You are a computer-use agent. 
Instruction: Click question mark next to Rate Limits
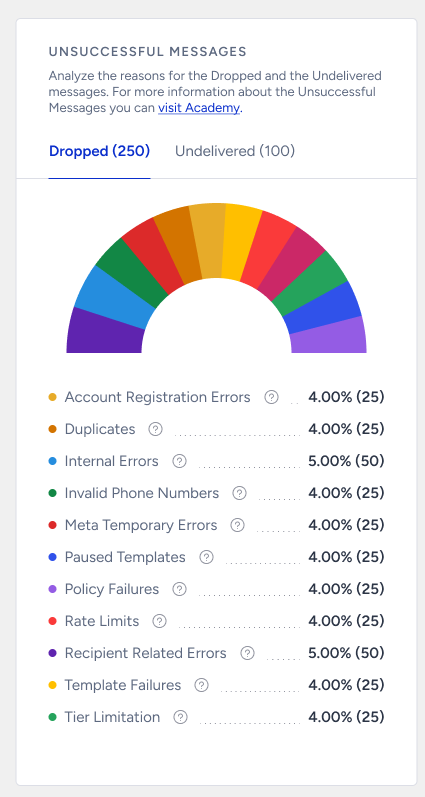pyautogui.click(x=160, y=621)
